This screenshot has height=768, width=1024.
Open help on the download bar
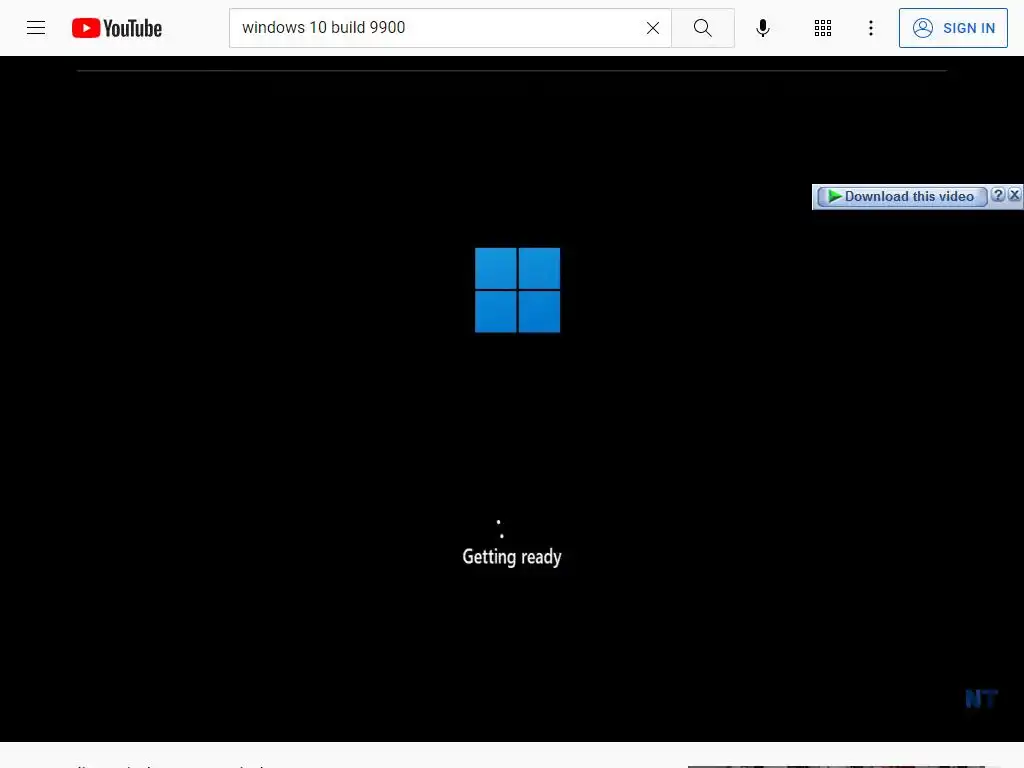point(997,195)
